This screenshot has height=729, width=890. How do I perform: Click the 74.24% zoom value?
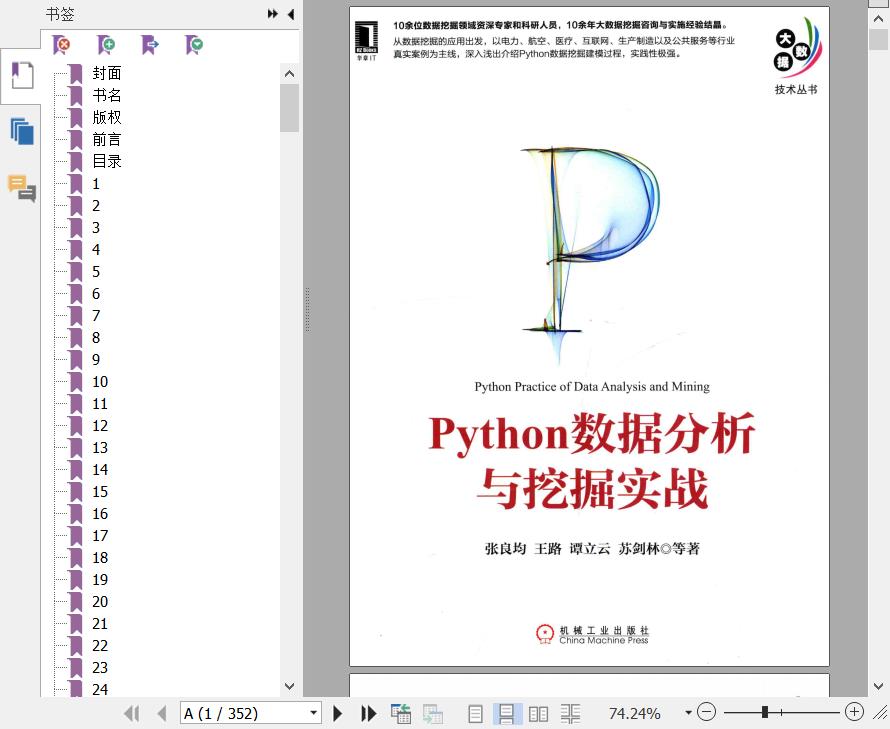coord(635,713)
